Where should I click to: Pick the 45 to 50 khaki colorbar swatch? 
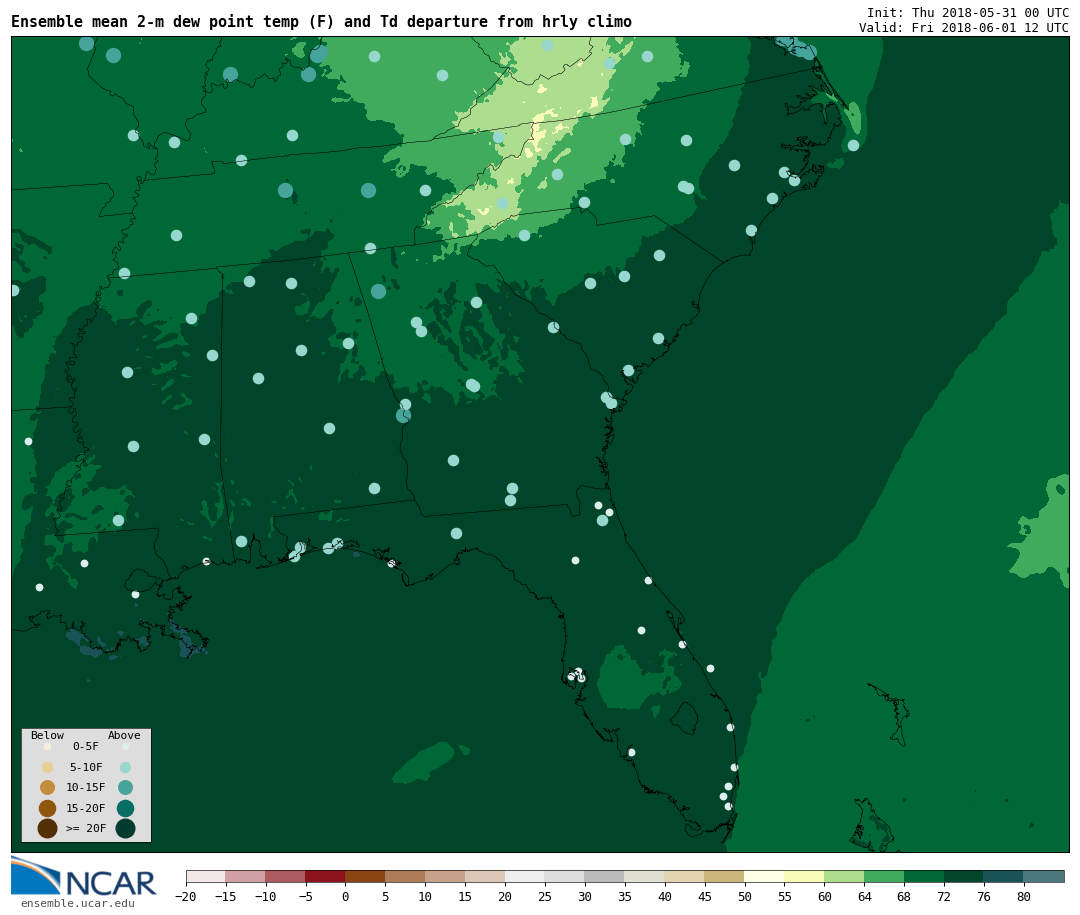pyautogui.click(x=725, y=876)
